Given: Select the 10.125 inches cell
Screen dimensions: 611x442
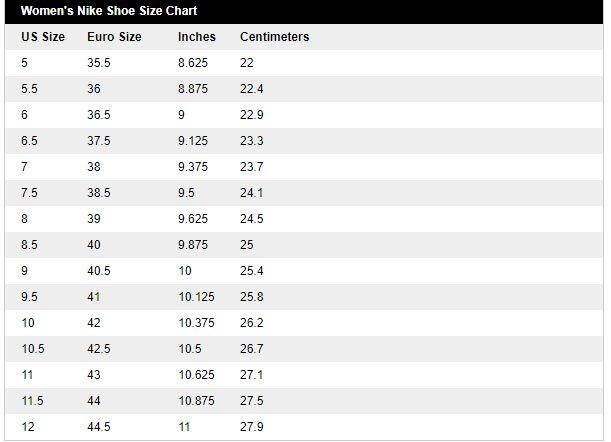Looking at the screenshot, I should (196, 297).
